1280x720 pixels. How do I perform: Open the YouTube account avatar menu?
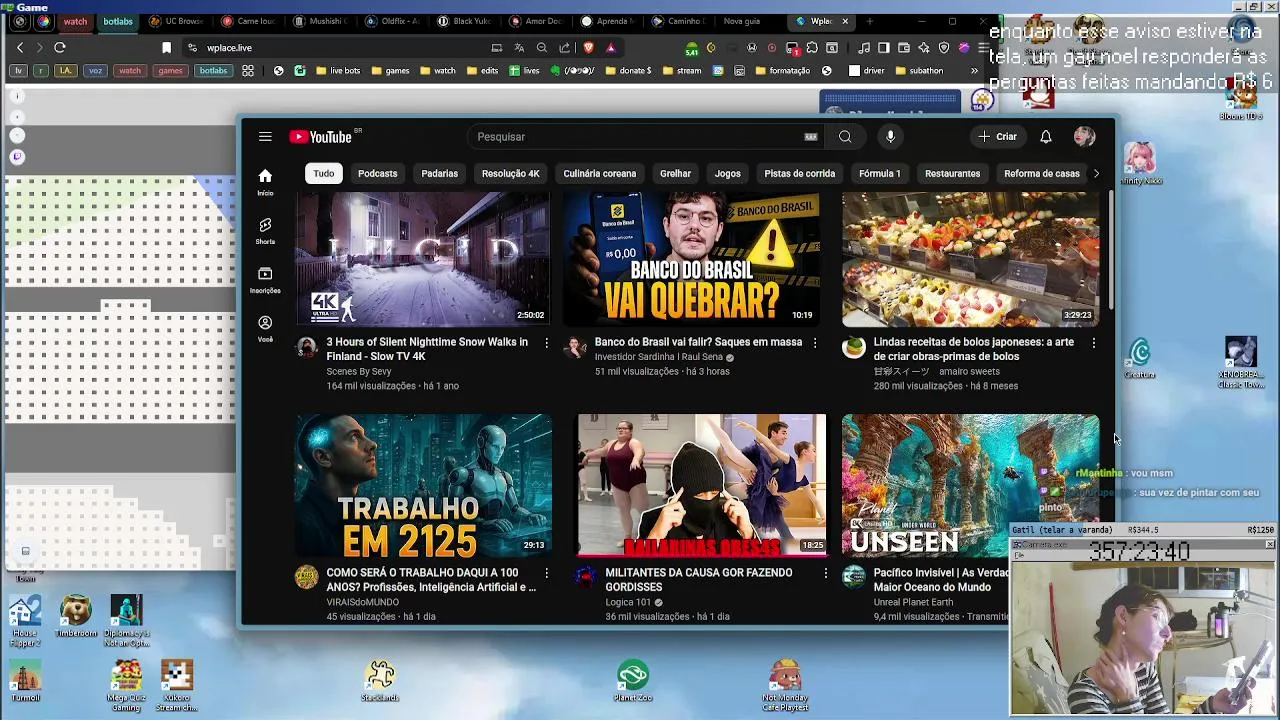coord(1084,137)
